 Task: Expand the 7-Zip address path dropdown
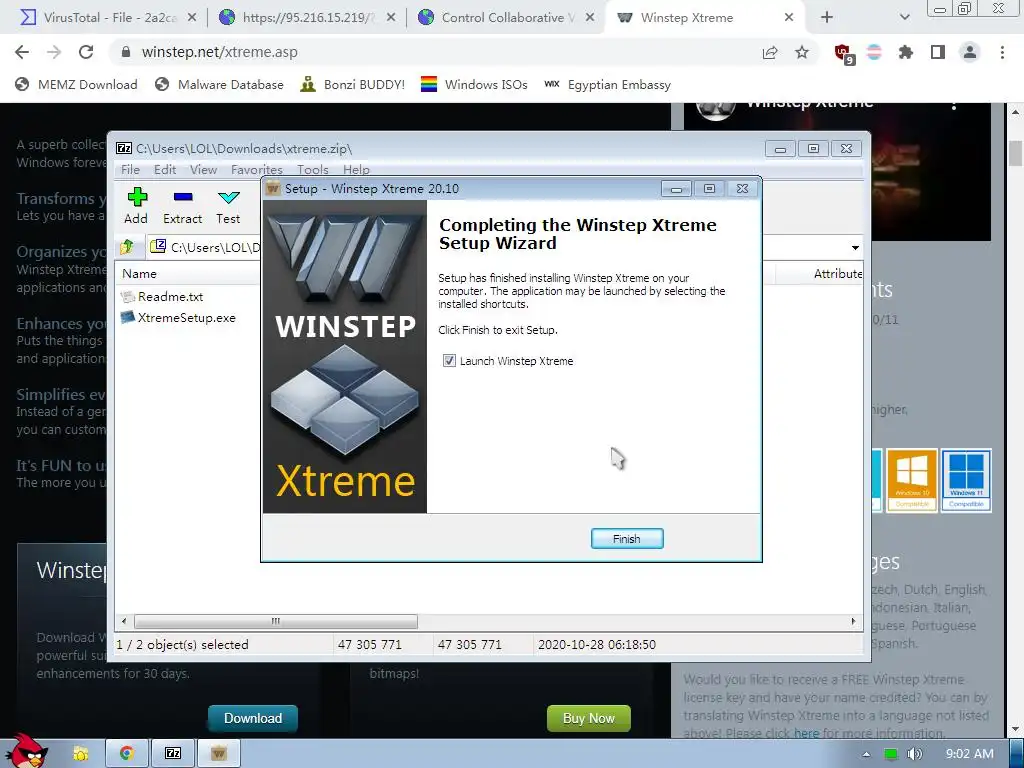855,248
